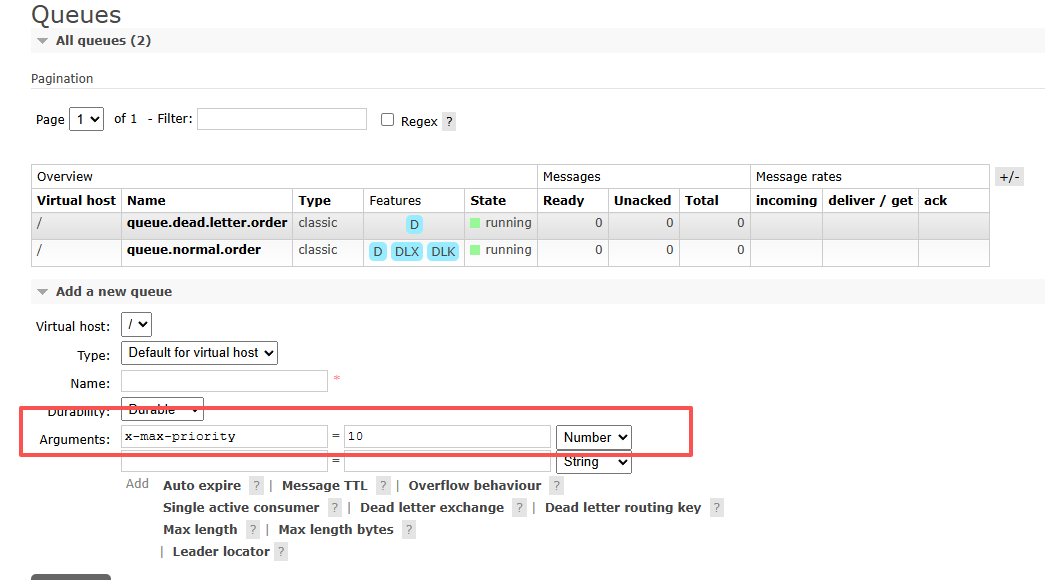Click the queue Name input field
Image resolution: width=1045 pixels, height=580 pixels.
click(224, 381)
